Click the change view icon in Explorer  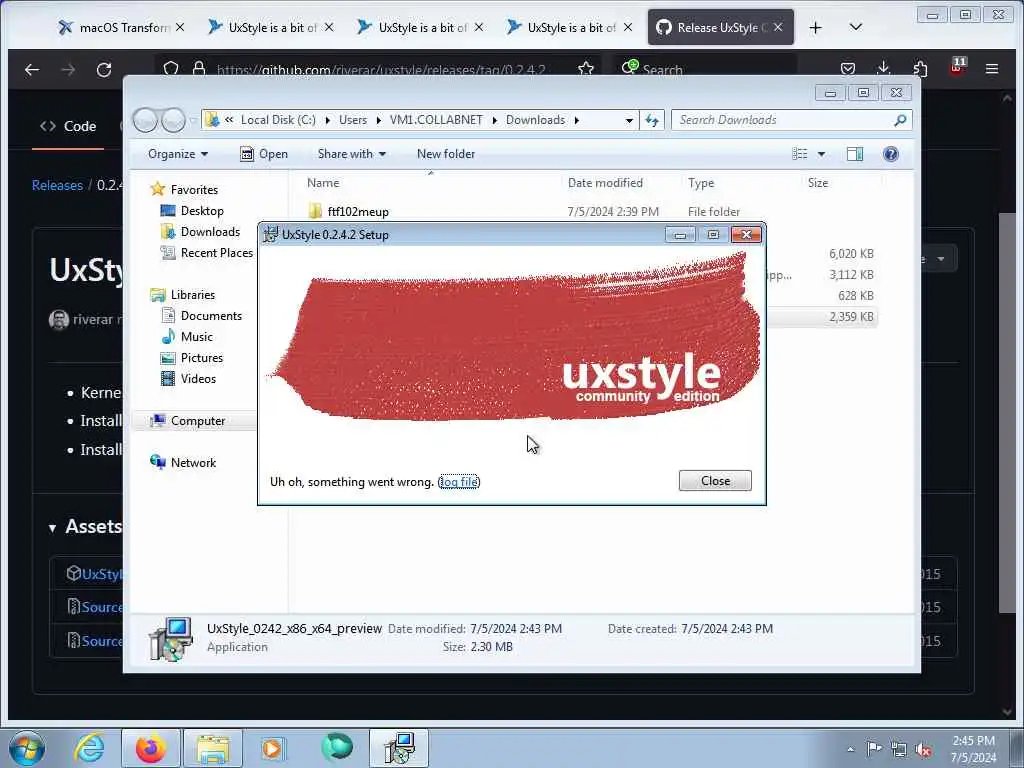pyautogui.click(x=800, y=154)
